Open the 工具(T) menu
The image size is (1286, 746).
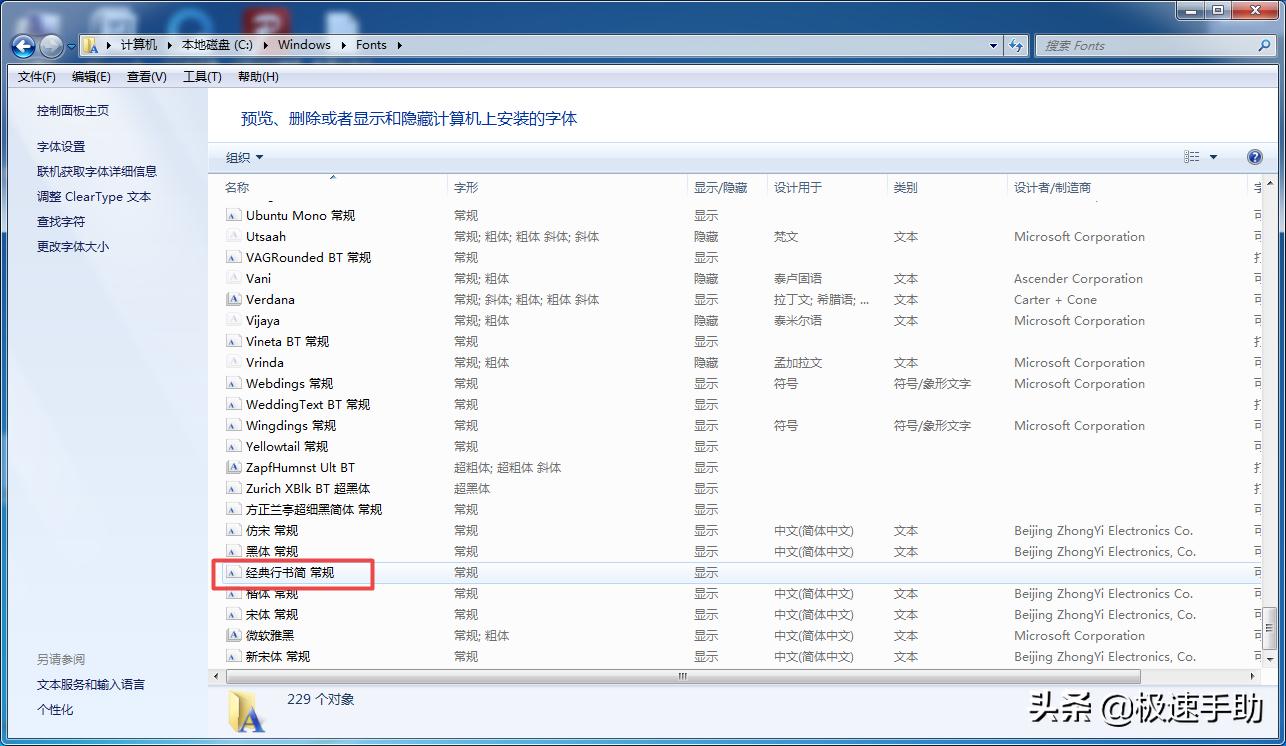[x=201, y=76]
